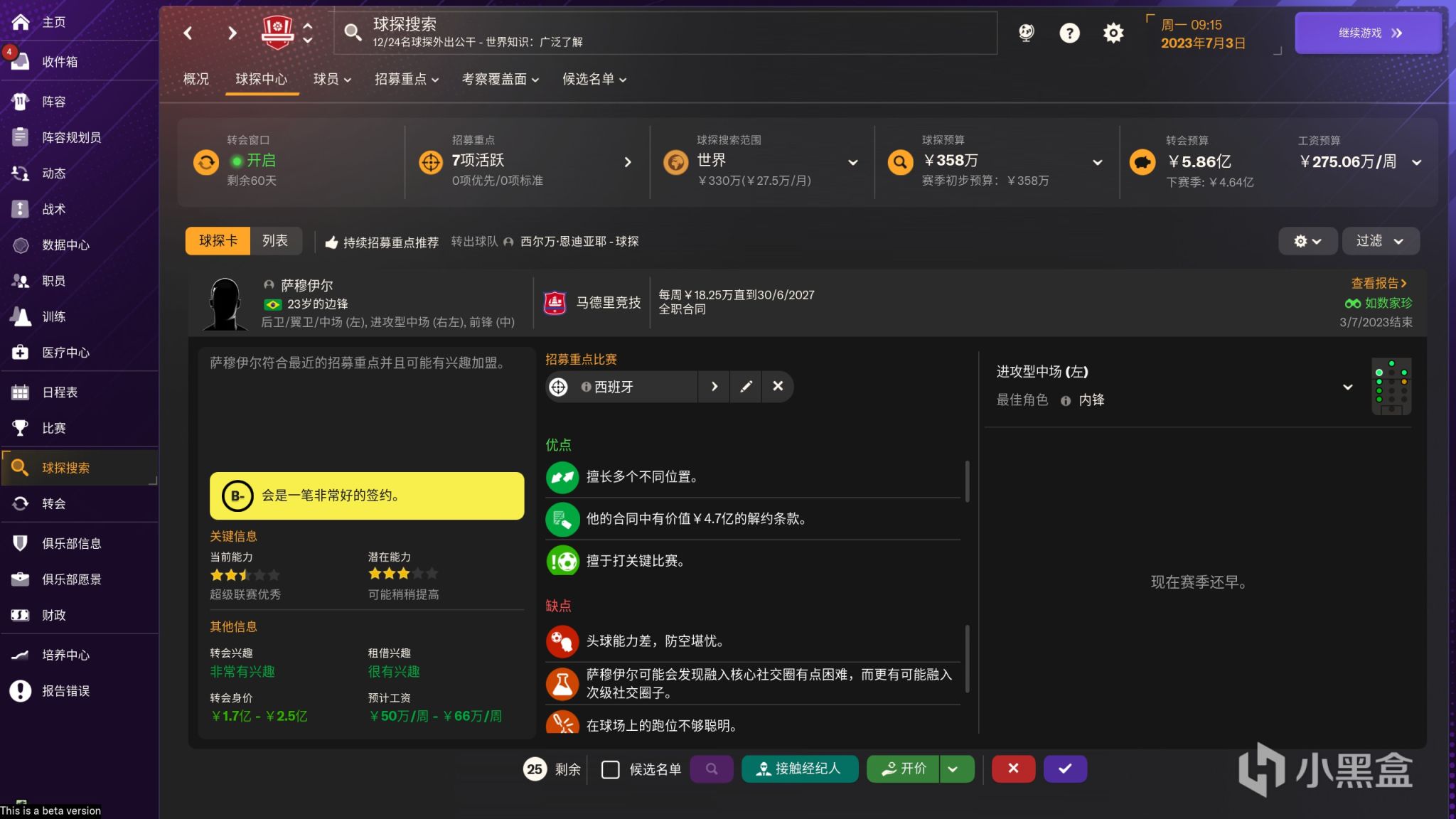Image resolution: width=1456 pixels, height=819 pixels.
Task: Open 转会 transfers sidebar item
Action: tap(79, 503)
